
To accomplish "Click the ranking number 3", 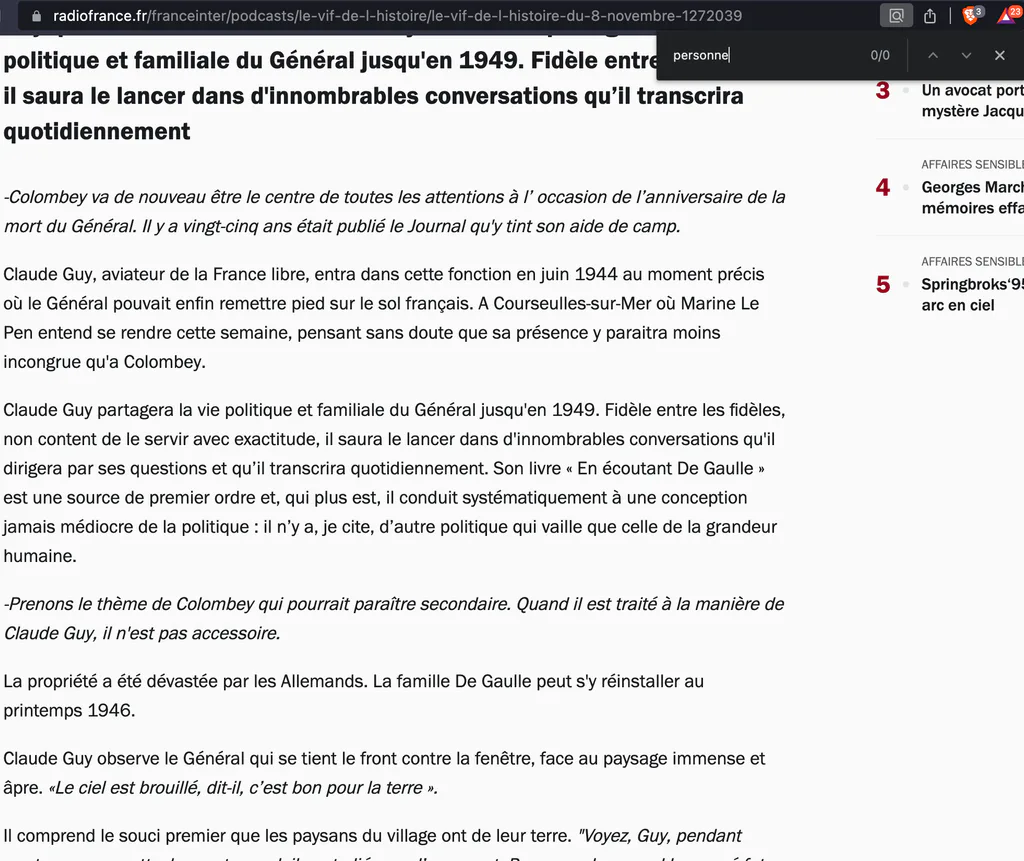I will [883, 90].
